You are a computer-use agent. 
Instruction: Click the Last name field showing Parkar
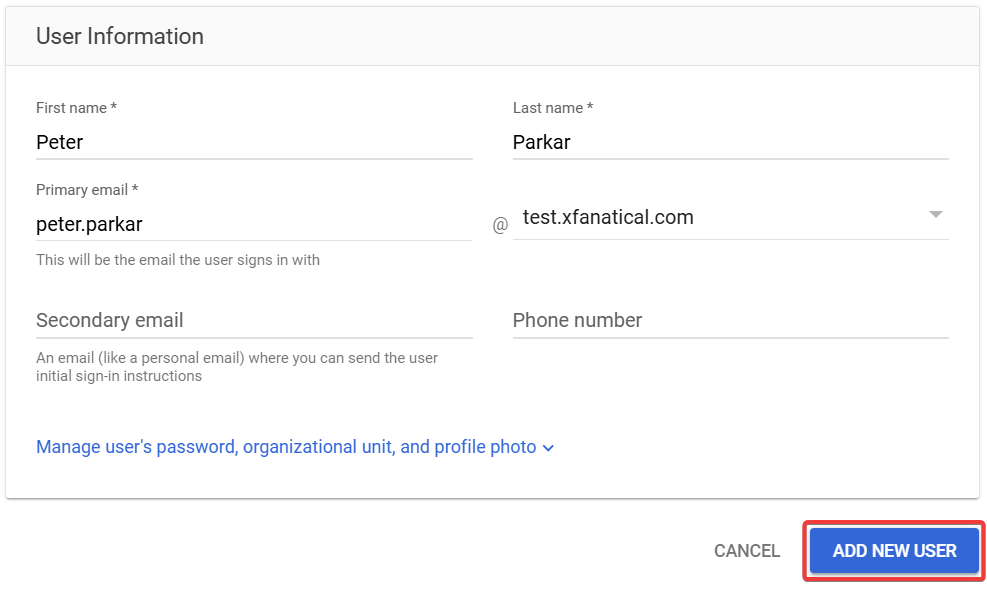(x=728, y=142)
